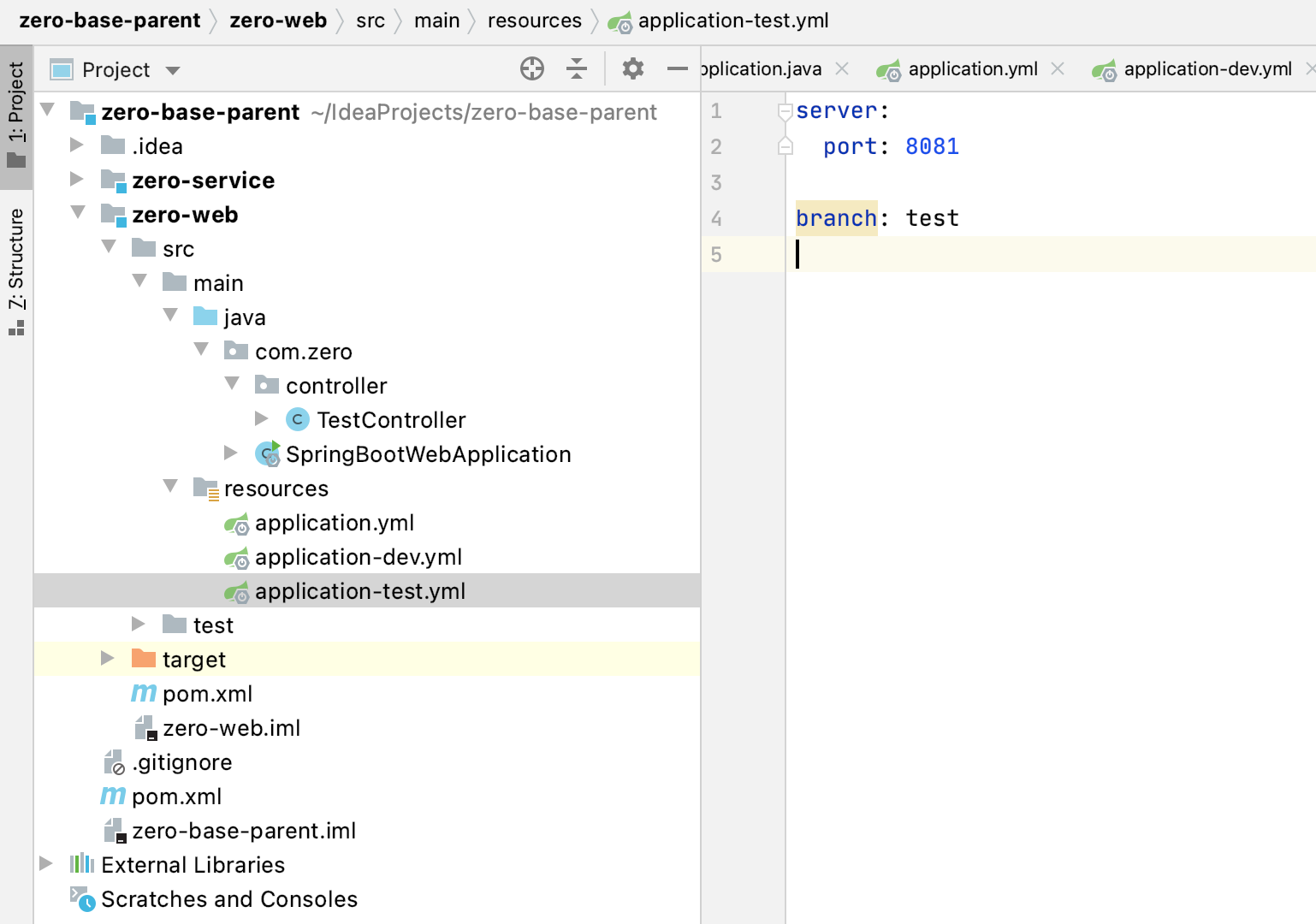
Task: Expand the zero-service module
Action: pos(77,179)
